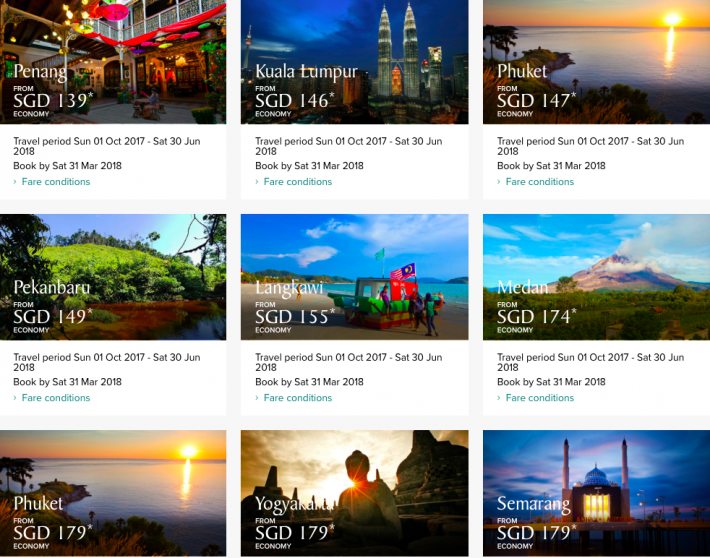This screenshot has width=710, height=558.
Task: Select the Phuket SGD 179 fare card
Action: 113,494
